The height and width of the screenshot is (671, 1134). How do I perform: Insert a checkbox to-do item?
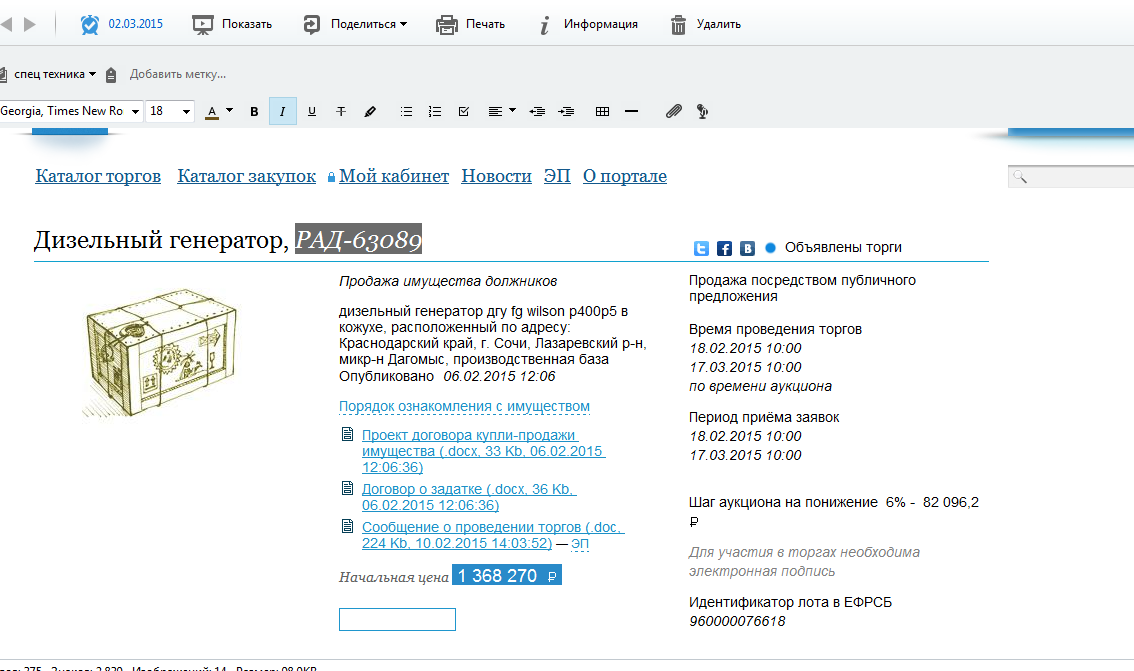coord(463,112)
